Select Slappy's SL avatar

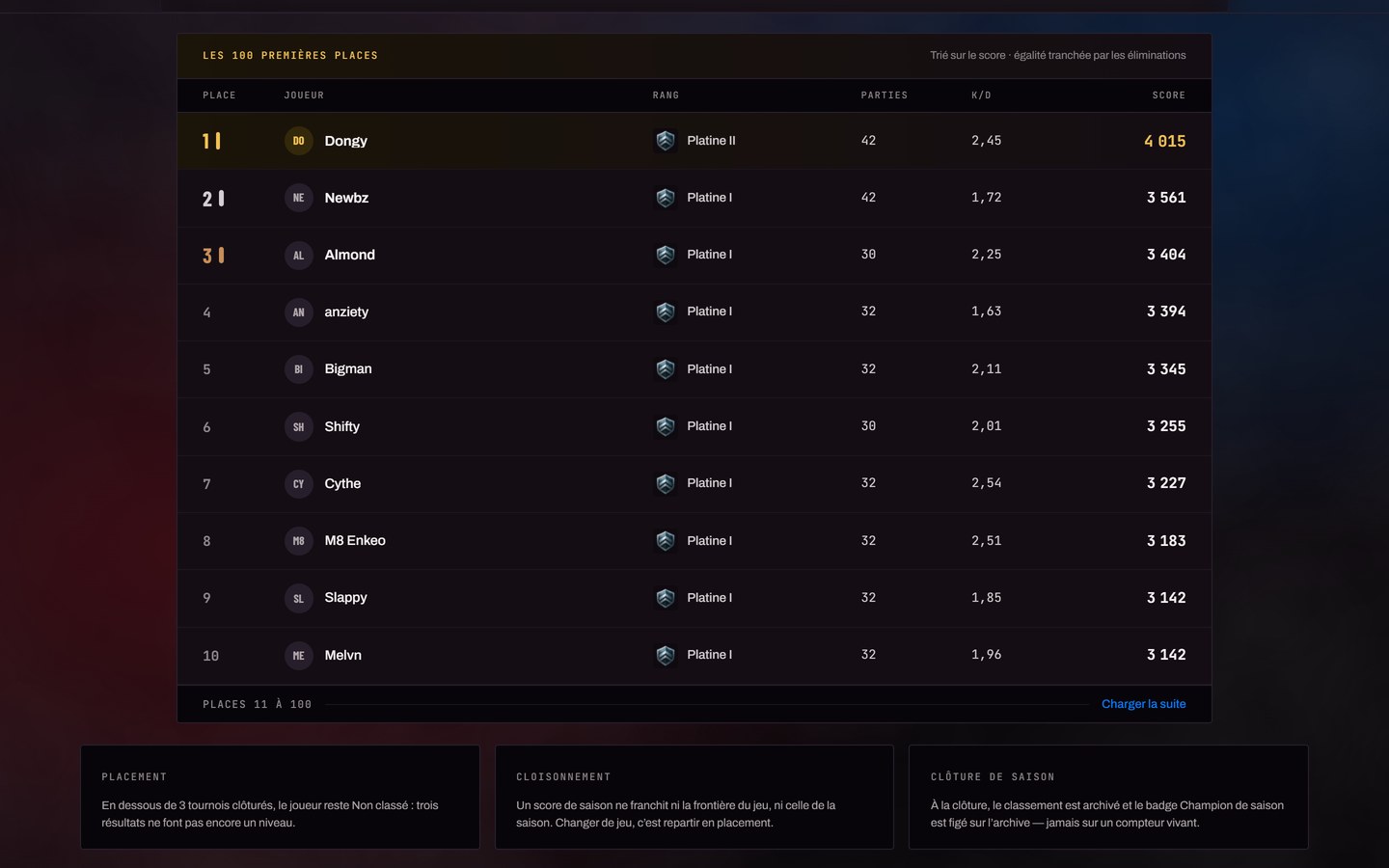298,598
